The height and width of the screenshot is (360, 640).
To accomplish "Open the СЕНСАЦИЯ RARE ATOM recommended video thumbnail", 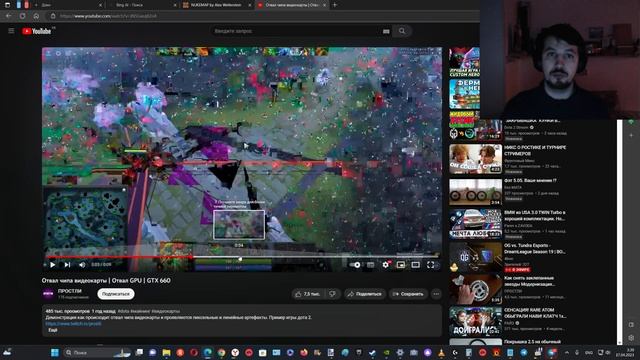I will click(x=476, y=321).
